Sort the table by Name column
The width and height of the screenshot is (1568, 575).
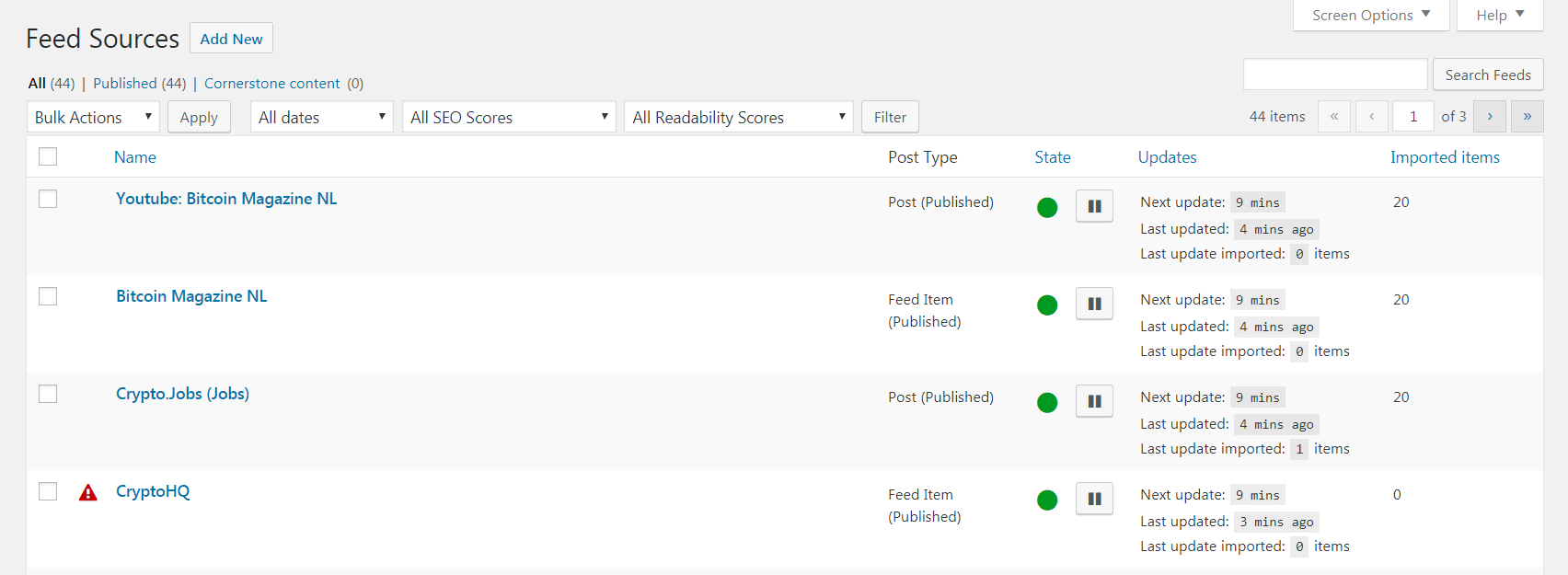pyautogui.click(x=135, y=157)
